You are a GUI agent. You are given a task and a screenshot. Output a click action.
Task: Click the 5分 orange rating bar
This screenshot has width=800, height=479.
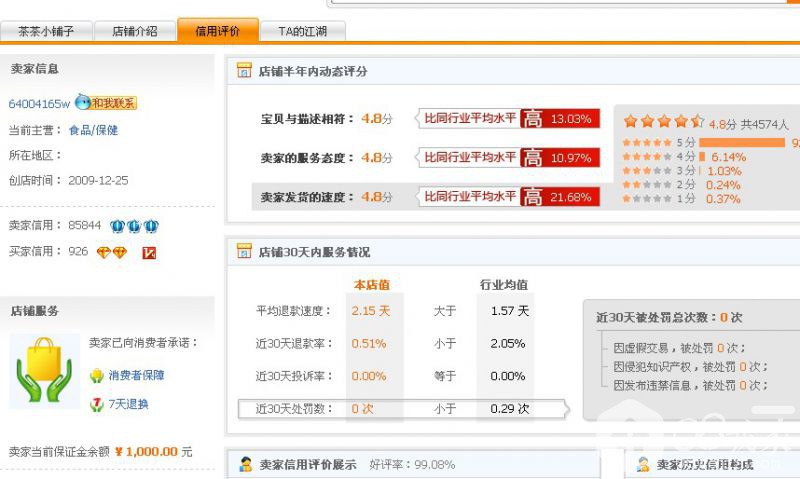pos(741,142)
